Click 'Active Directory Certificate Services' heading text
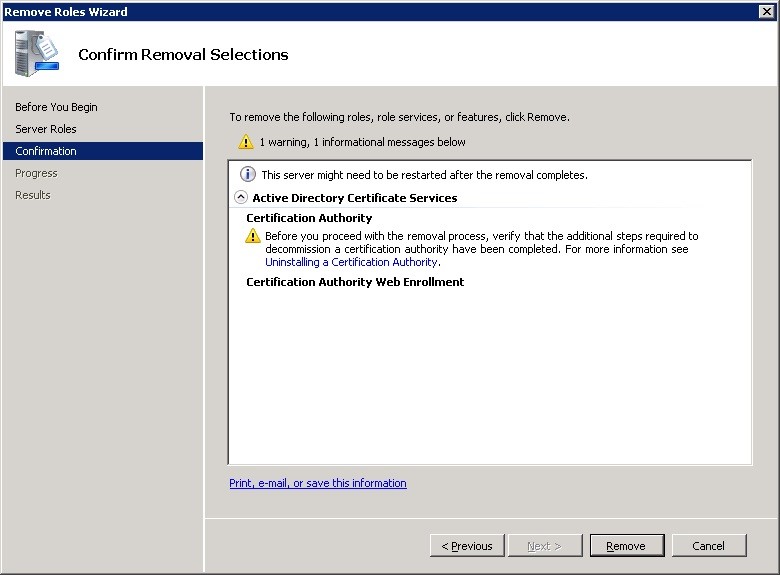Image resolution: width=780 pixels, height=575 pixels. 355,197
